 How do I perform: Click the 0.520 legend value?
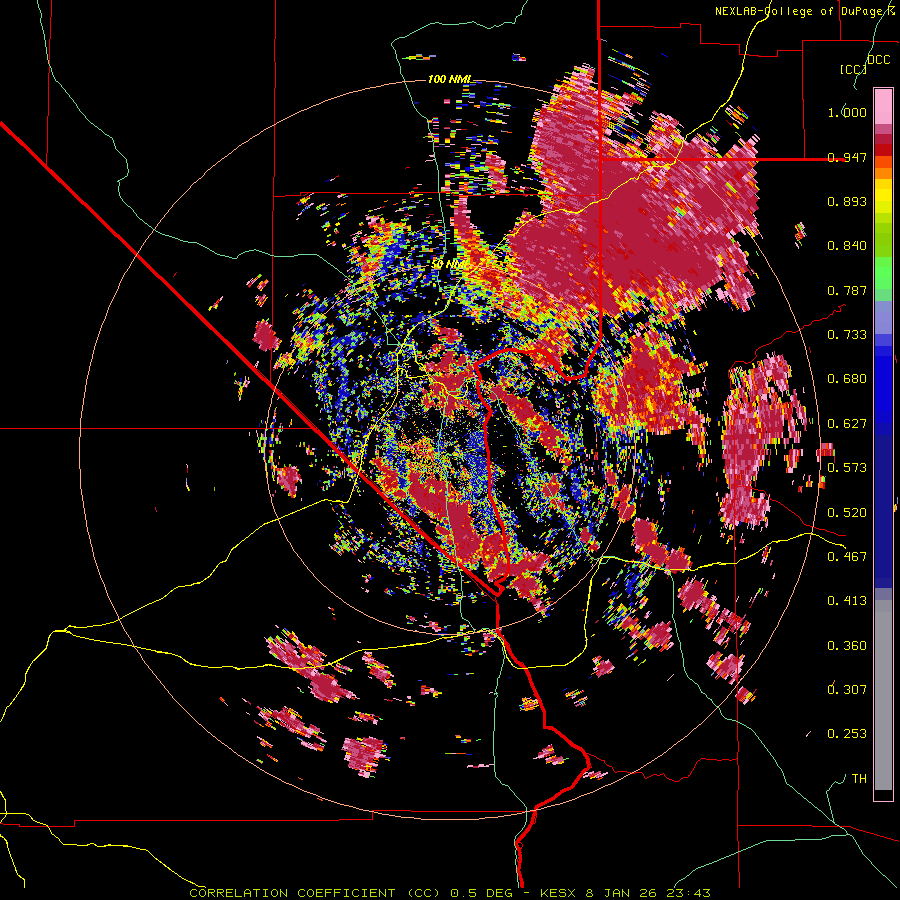[847, 513]
